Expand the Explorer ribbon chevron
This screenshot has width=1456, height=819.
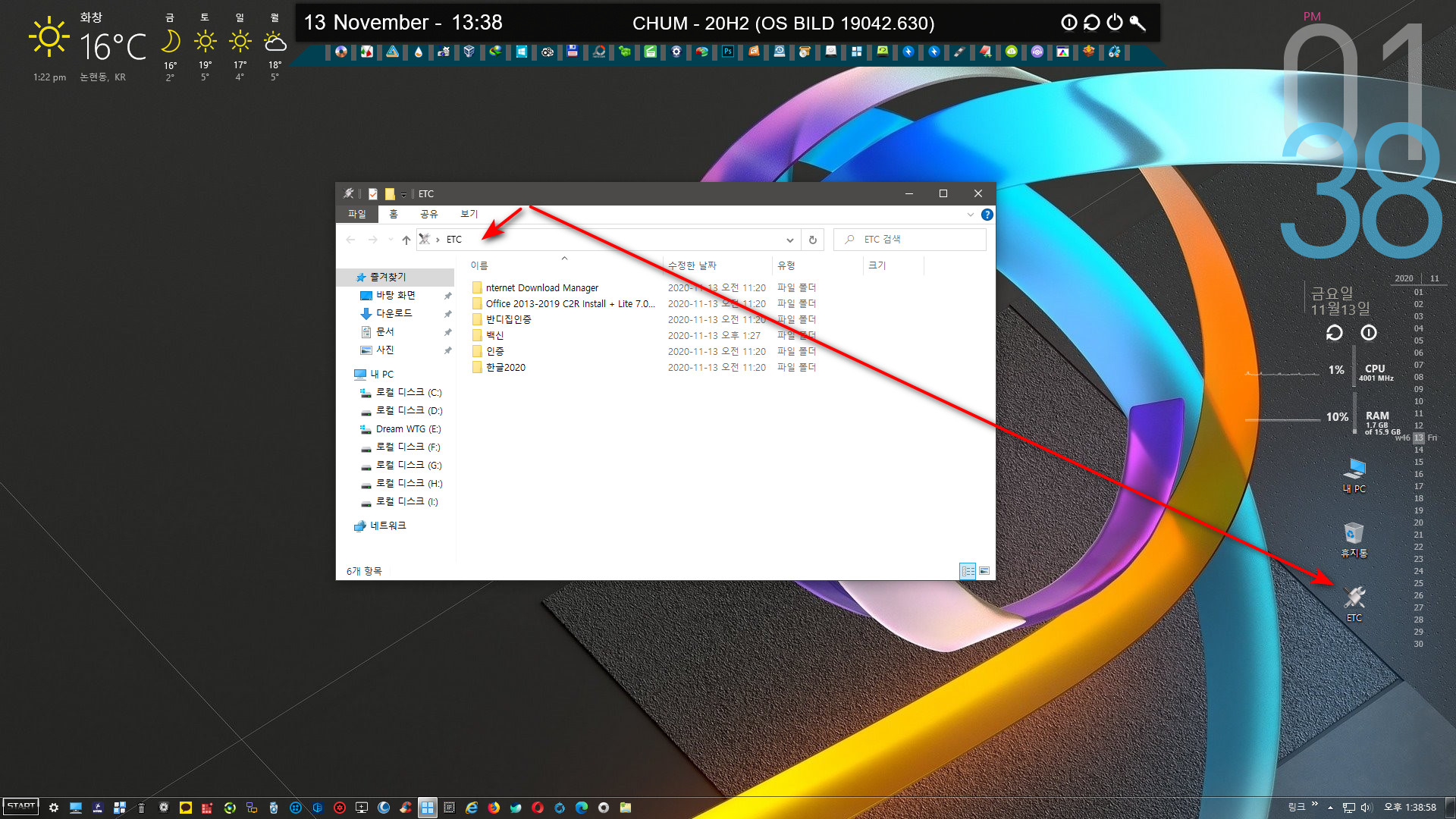click(971, 215)
